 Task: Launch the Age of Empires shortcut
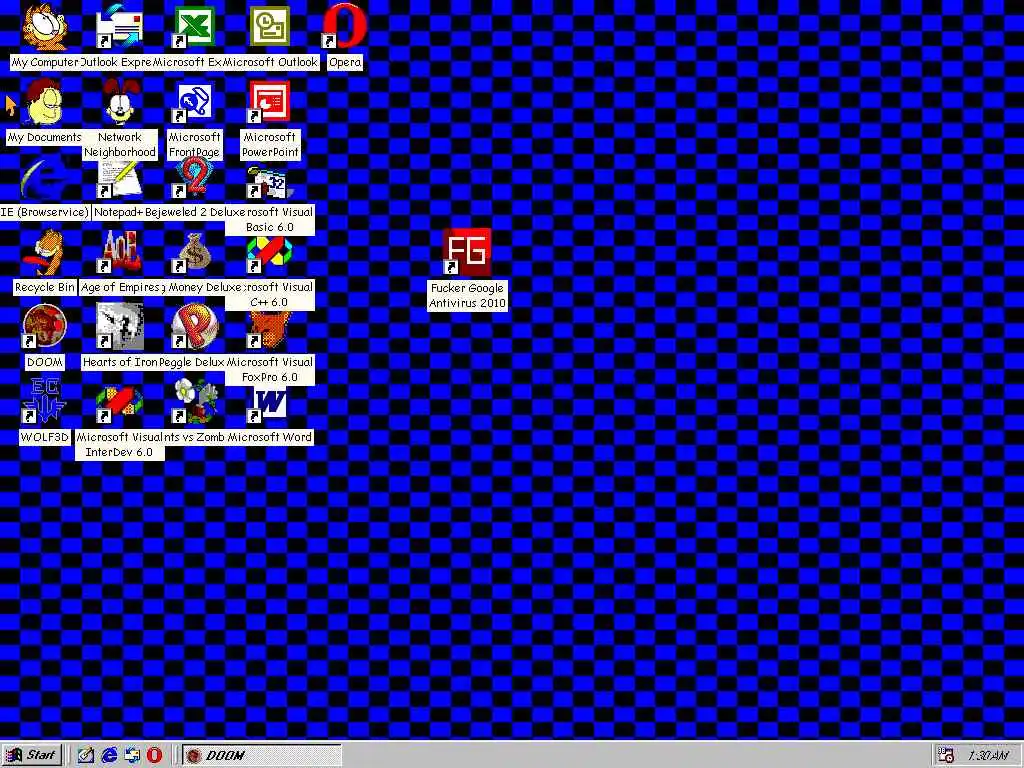(x=119, y=252)
